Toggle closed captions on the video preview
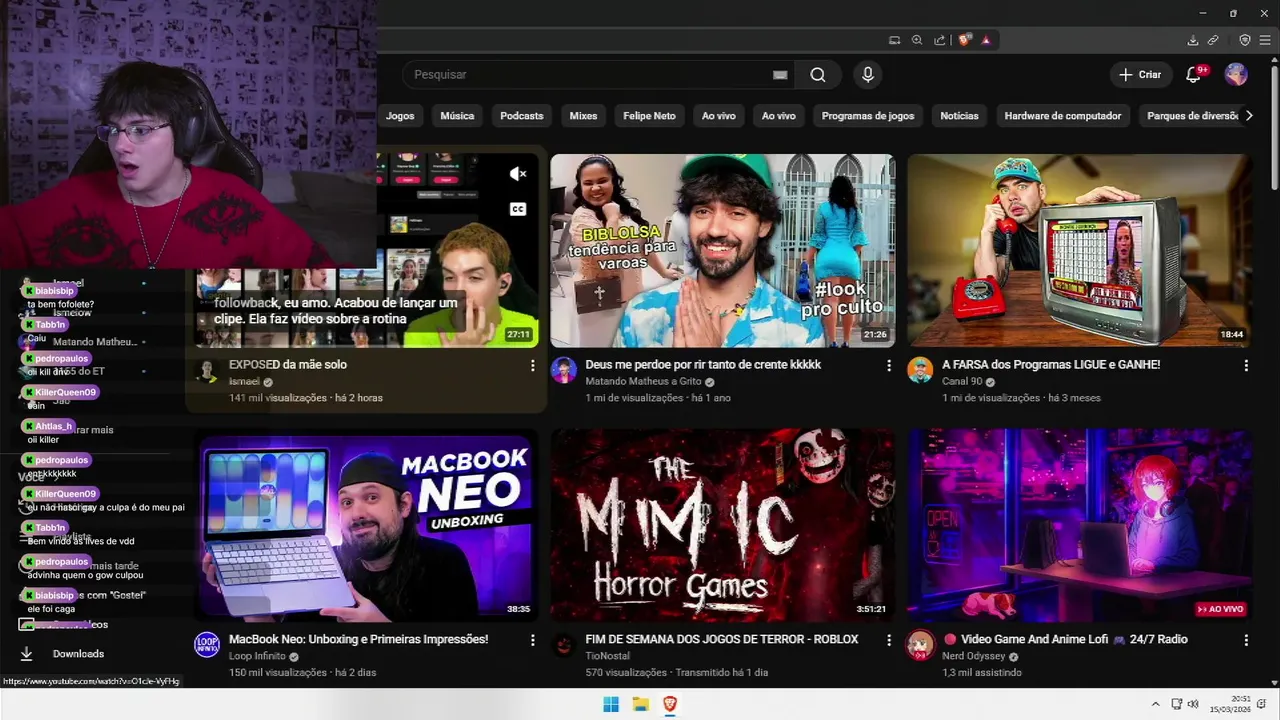Image resolution: width=1280 pixels, height=720 pixels. (517, 209)
